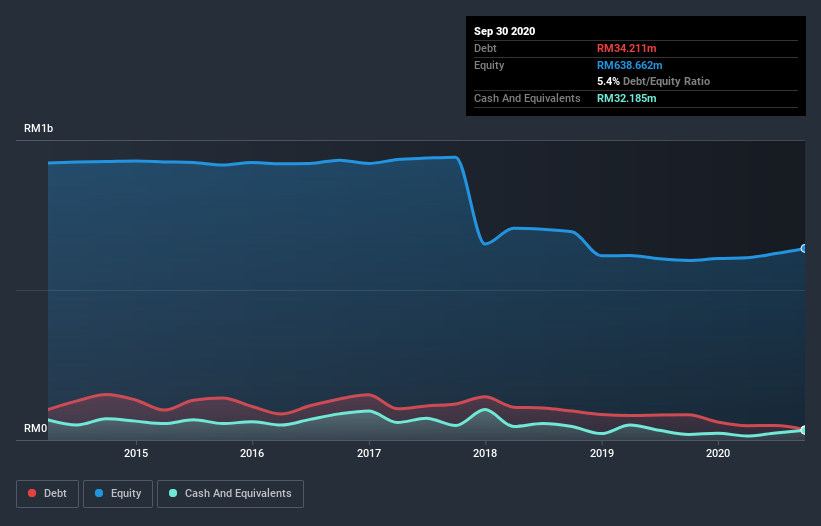Click the 2018 x-axis label
821x526 pixels.
pyautogui.click(x=485, y=453)
